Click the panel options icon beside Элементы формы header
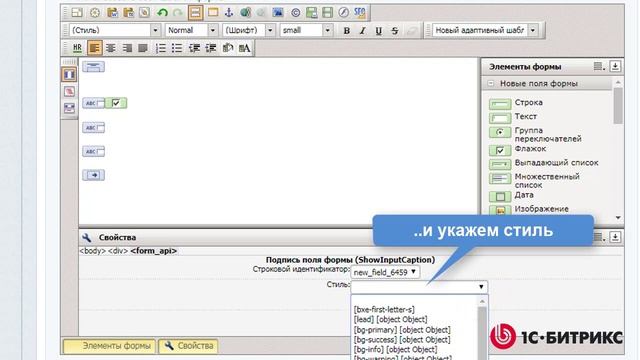This screenshot has height=360, width=640. pos(599,66)
